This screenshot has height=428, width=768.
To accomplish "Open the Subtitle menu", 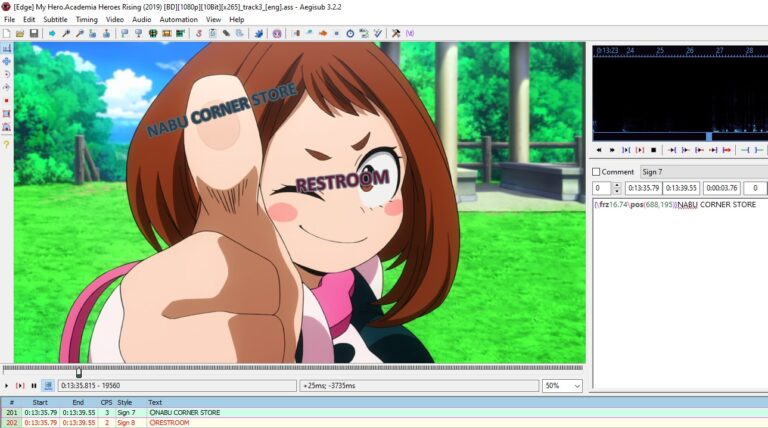I will click(x=55, y=20).
